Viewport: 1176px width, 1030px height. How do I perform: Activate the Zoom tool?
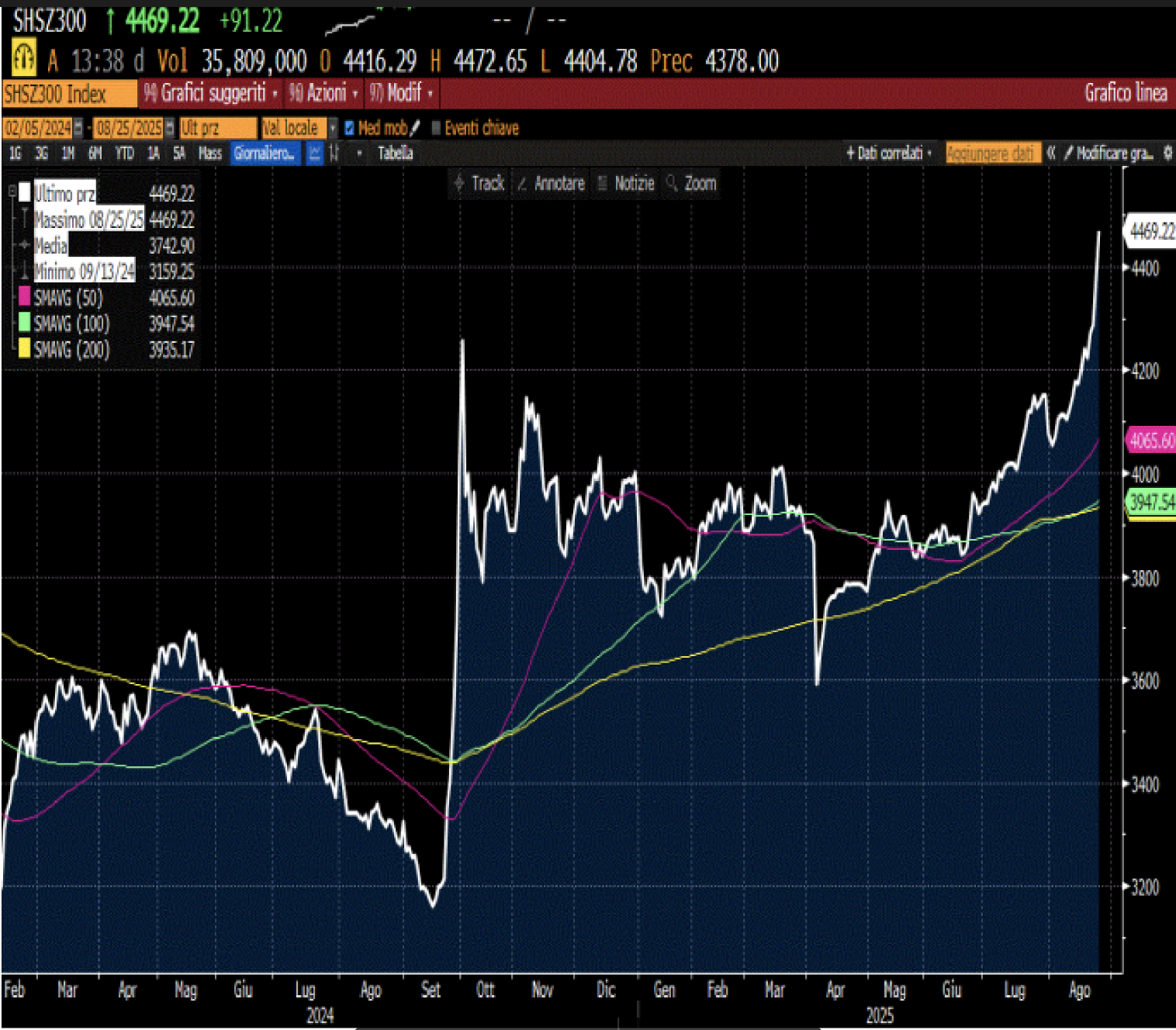coord(690,183)
